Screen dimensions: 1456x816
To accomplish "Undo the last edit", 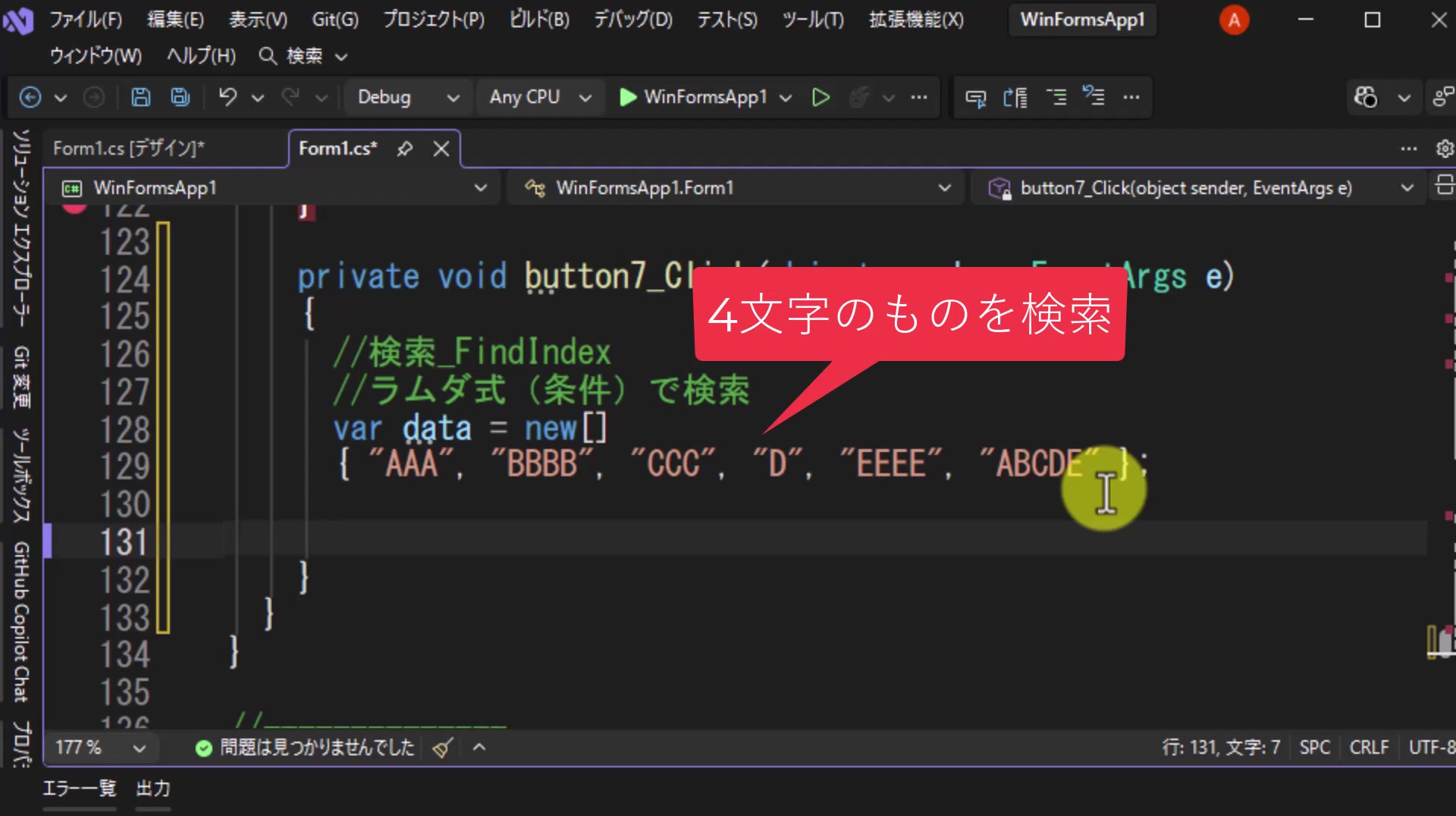I will pyautogui.click(x=227, y=97).
